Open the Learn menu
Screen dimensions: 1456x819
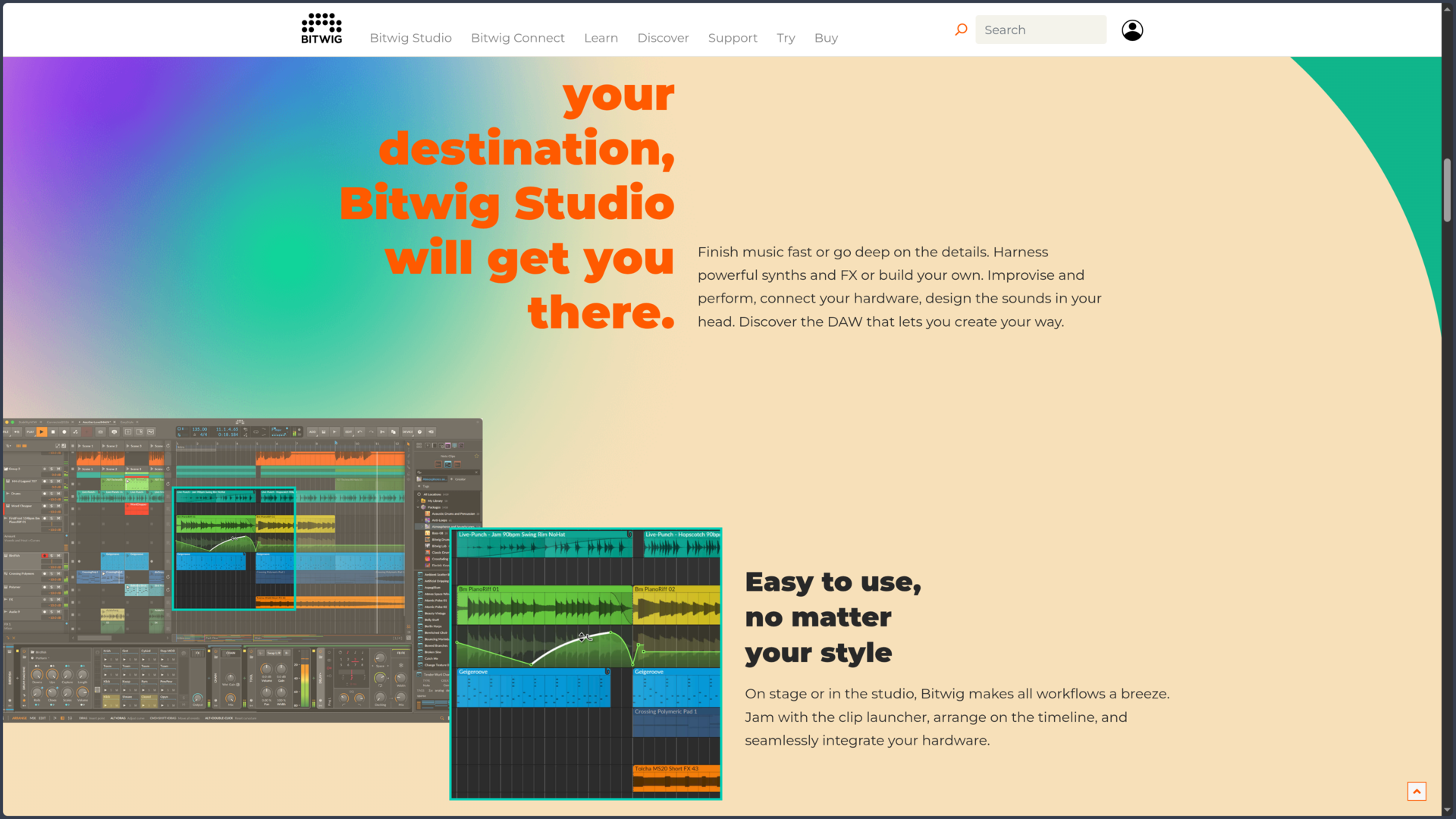[601, 38]
